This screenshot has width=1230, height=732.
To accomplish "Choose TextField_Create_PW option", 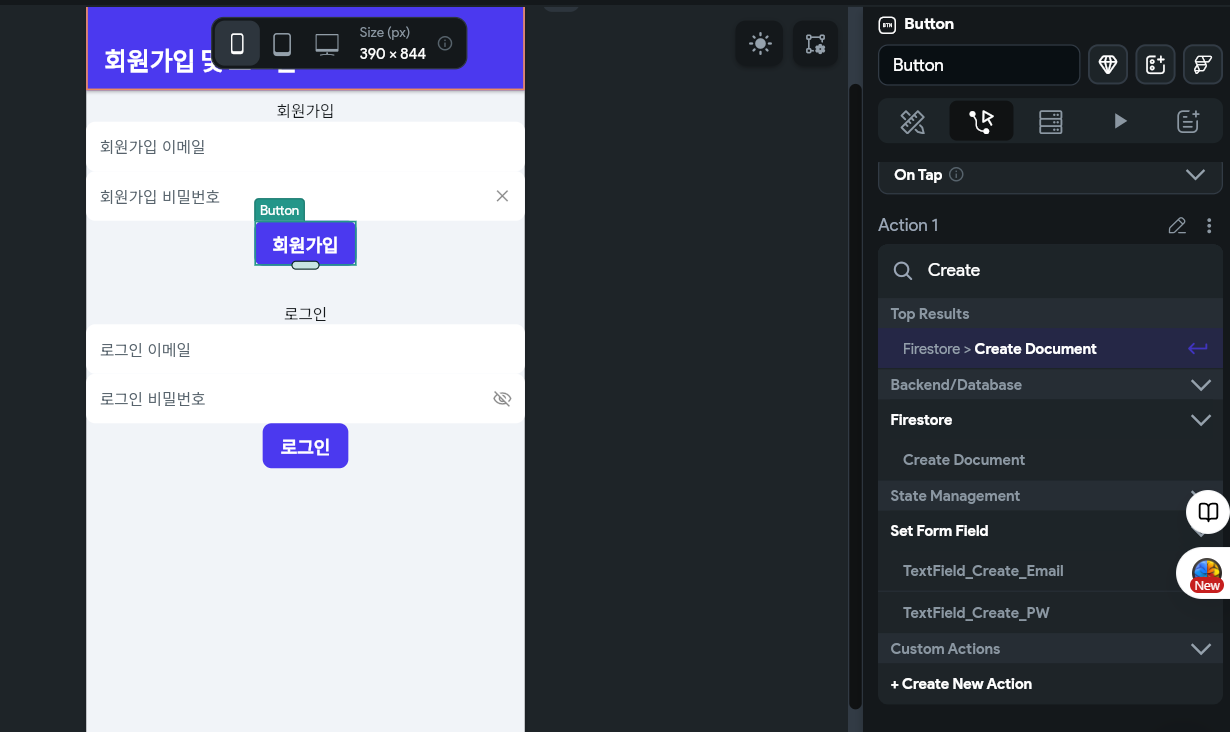I will coord(976,613).
